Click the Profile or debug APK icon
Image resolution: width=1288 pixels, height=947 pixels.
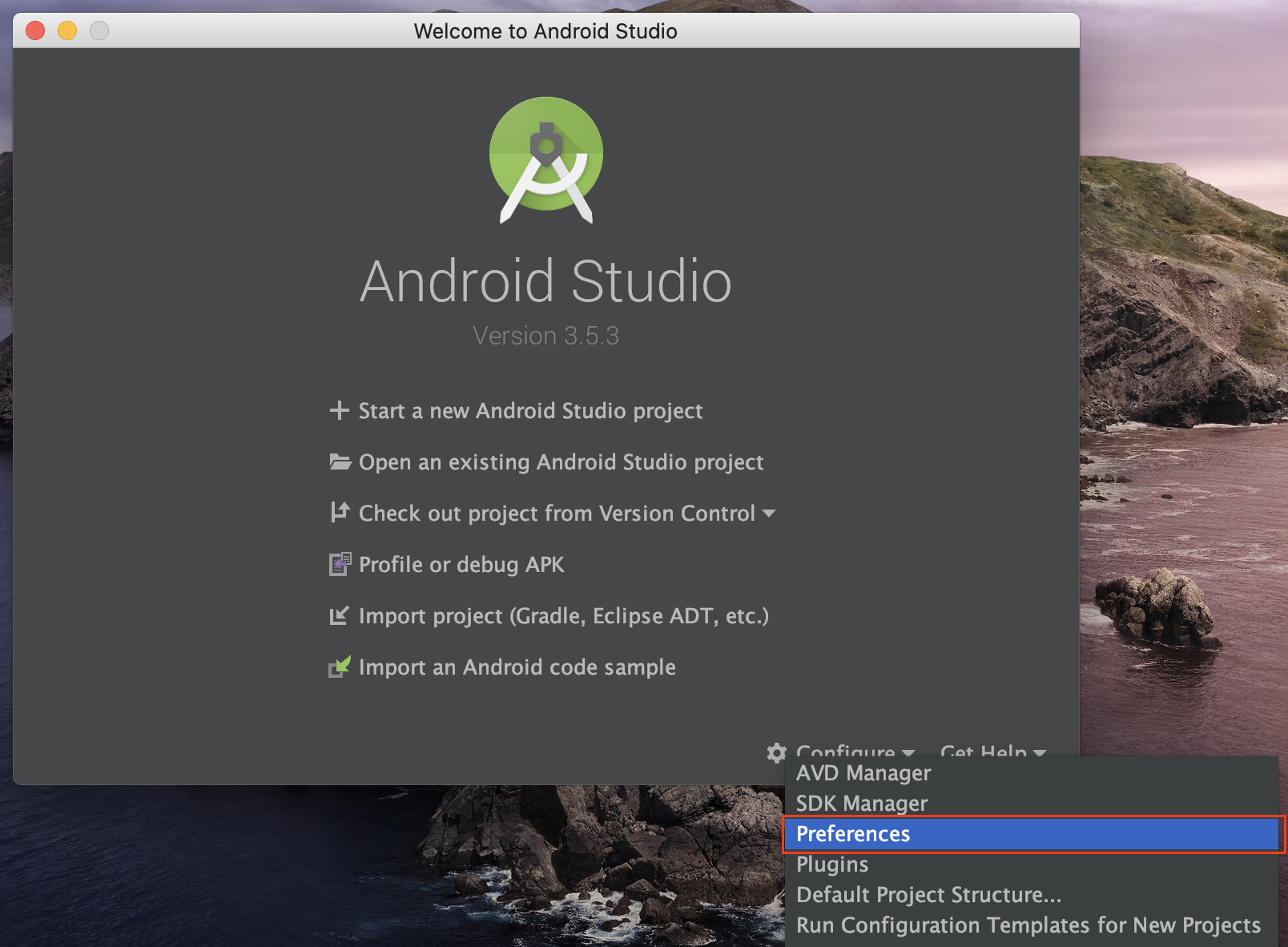coord(340,564)
